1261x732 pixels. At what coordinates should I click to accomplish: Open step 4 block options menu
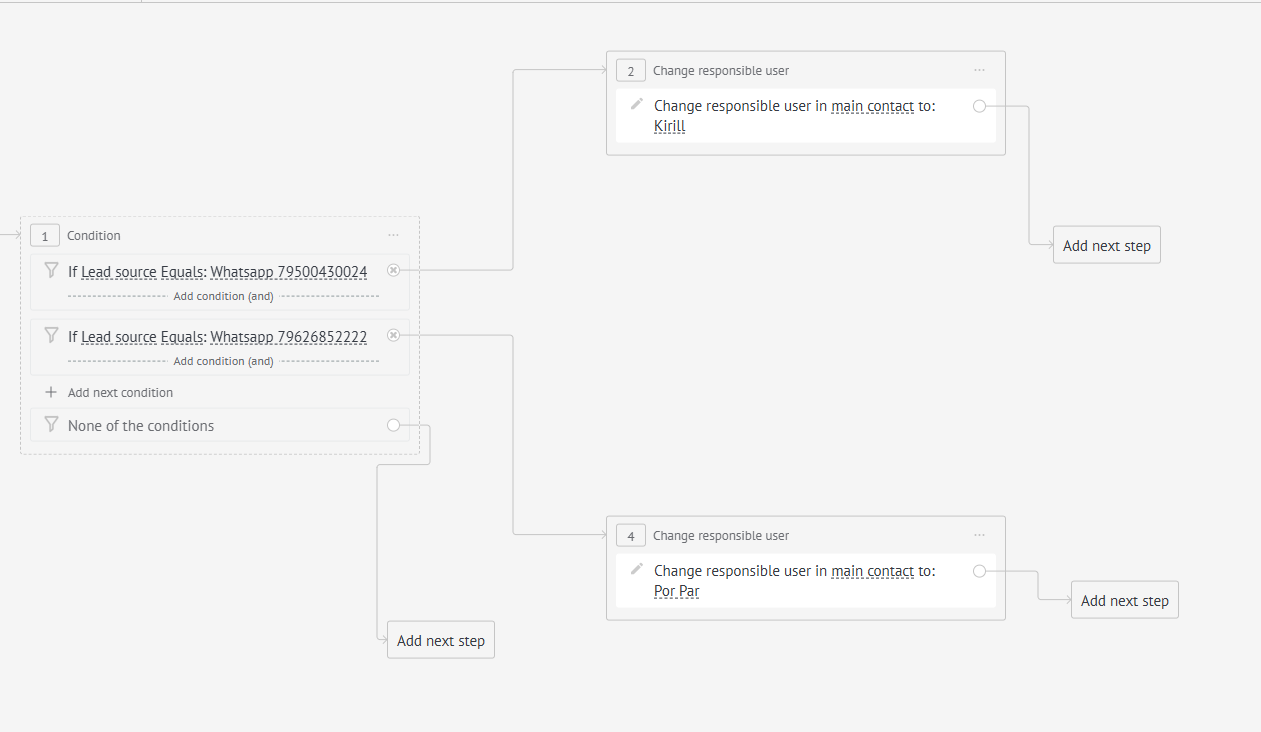point(979,535)
